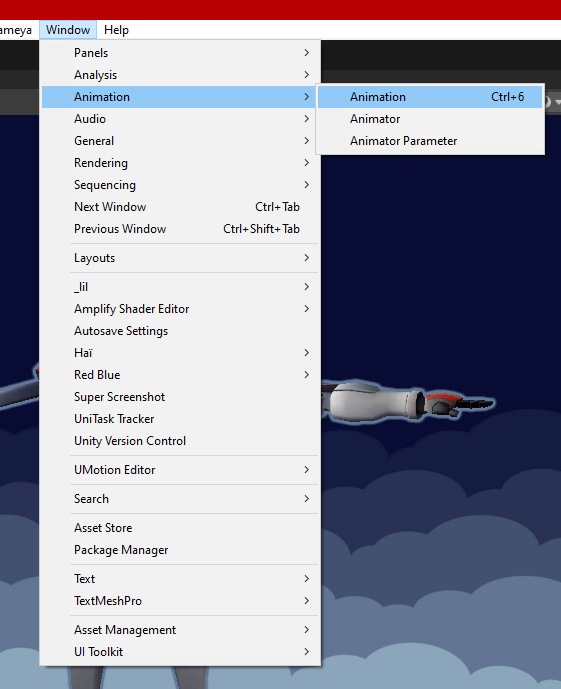
Task: Select Next Window menu item
Action: point(180,207)
